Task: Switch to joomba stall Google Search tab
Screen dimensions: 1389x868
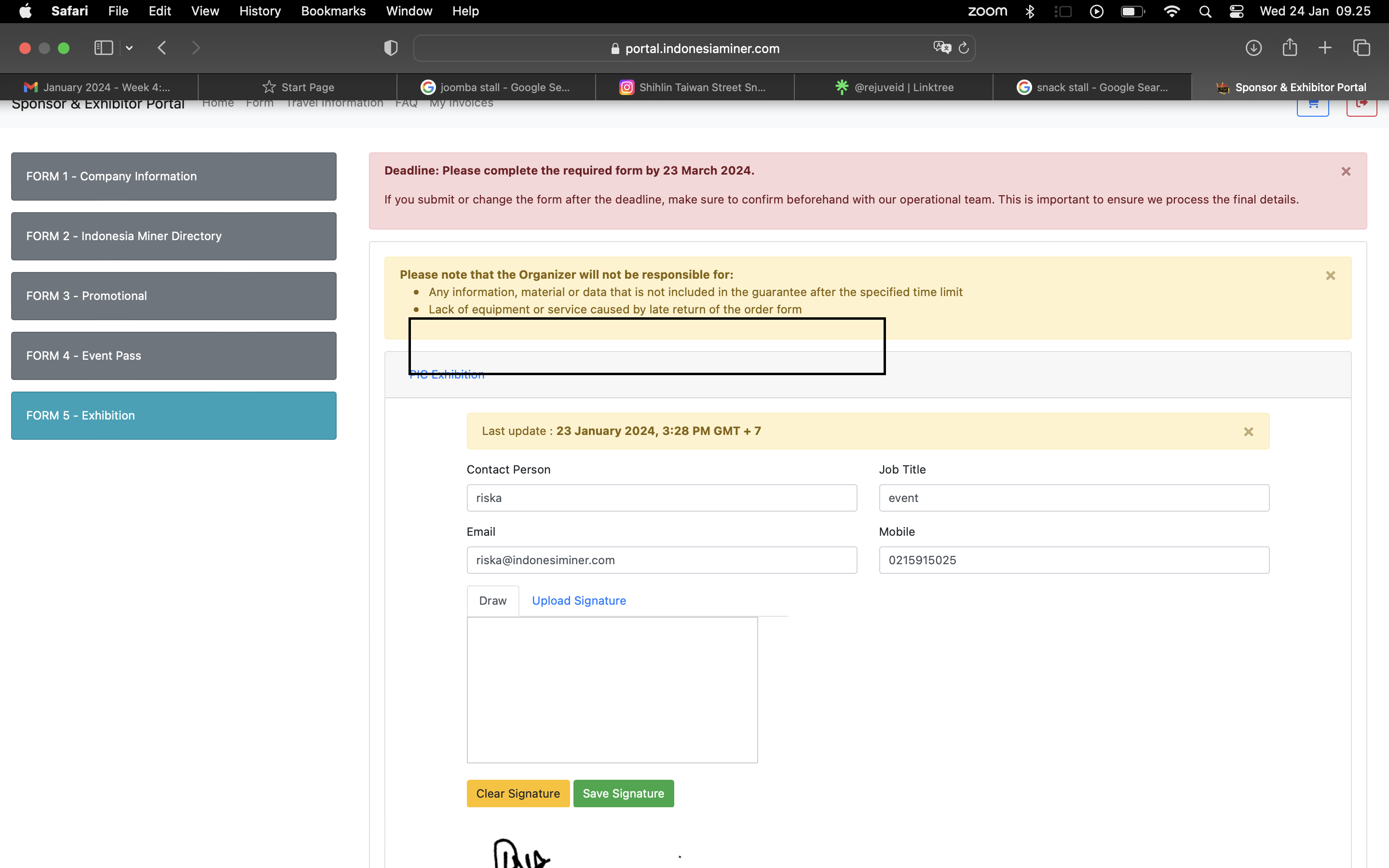Action: click(x=496, y=87)
